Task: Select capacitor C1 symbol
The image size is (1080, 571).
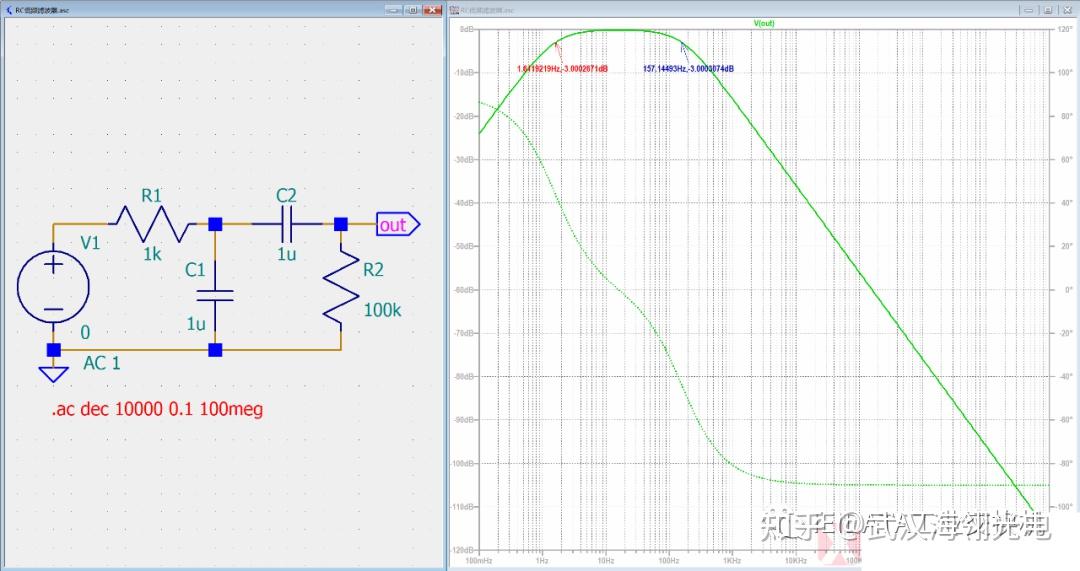Action: coord(215,295)
